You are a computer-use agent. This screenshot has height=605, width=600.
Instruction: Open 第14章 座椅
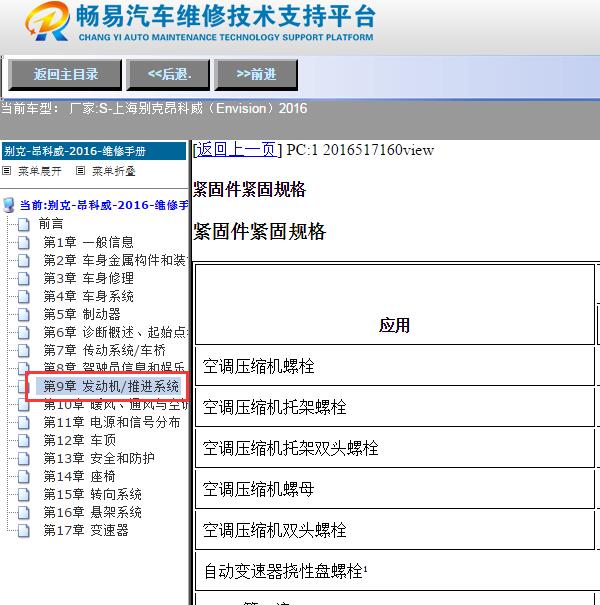point(79,476)
